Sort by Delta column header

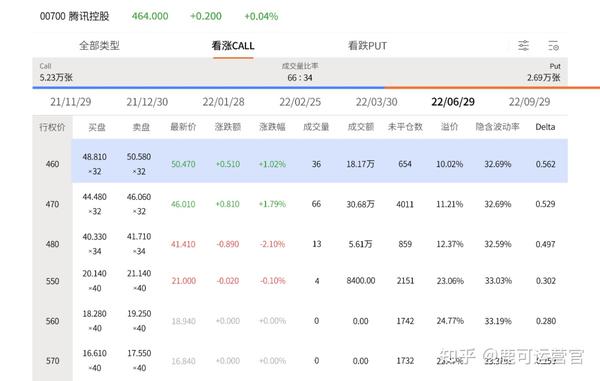(x=545, y=127)
